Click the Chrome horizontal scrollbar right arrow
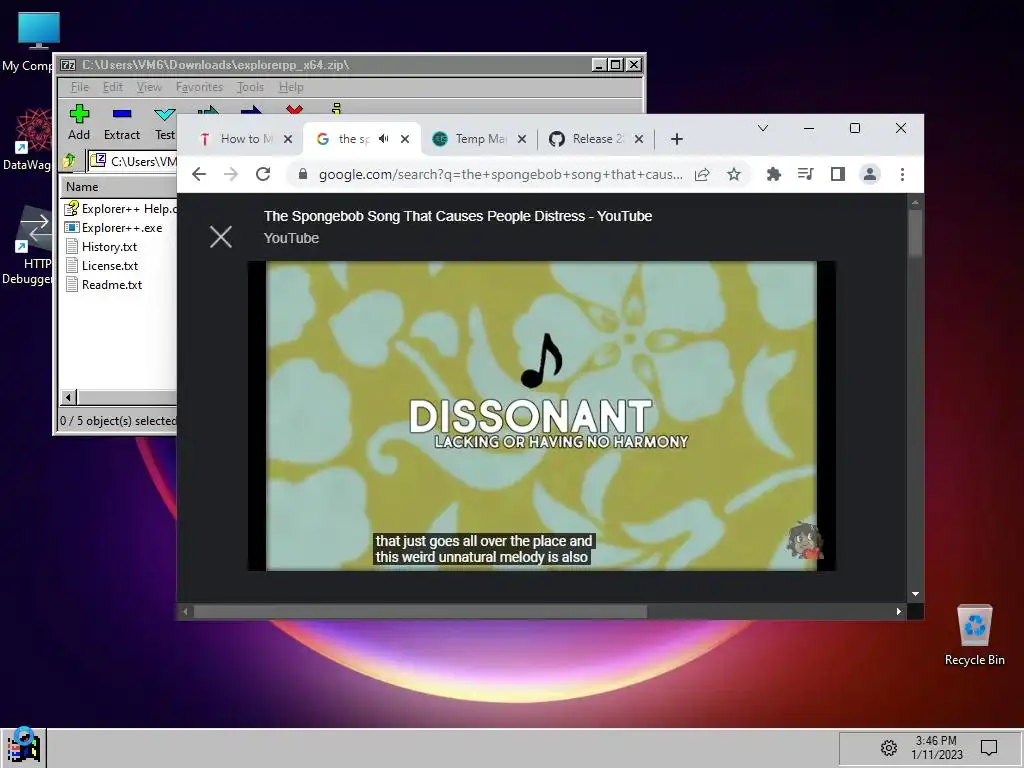Viewport: 1024px width, 768px height. 899,612
